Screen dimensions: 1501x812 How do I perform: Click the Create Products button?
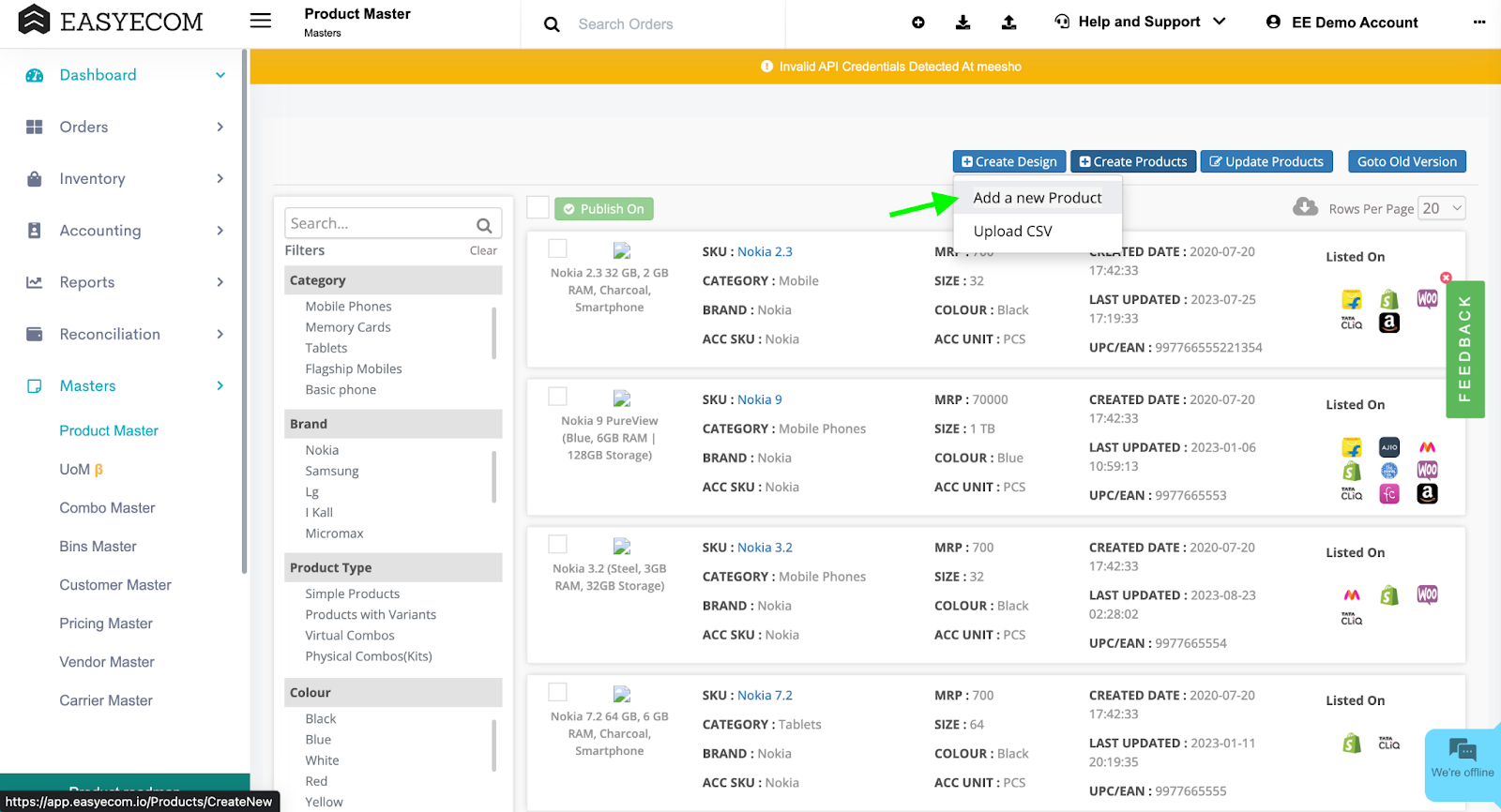pyautogui.click(x=1133, y=161)
